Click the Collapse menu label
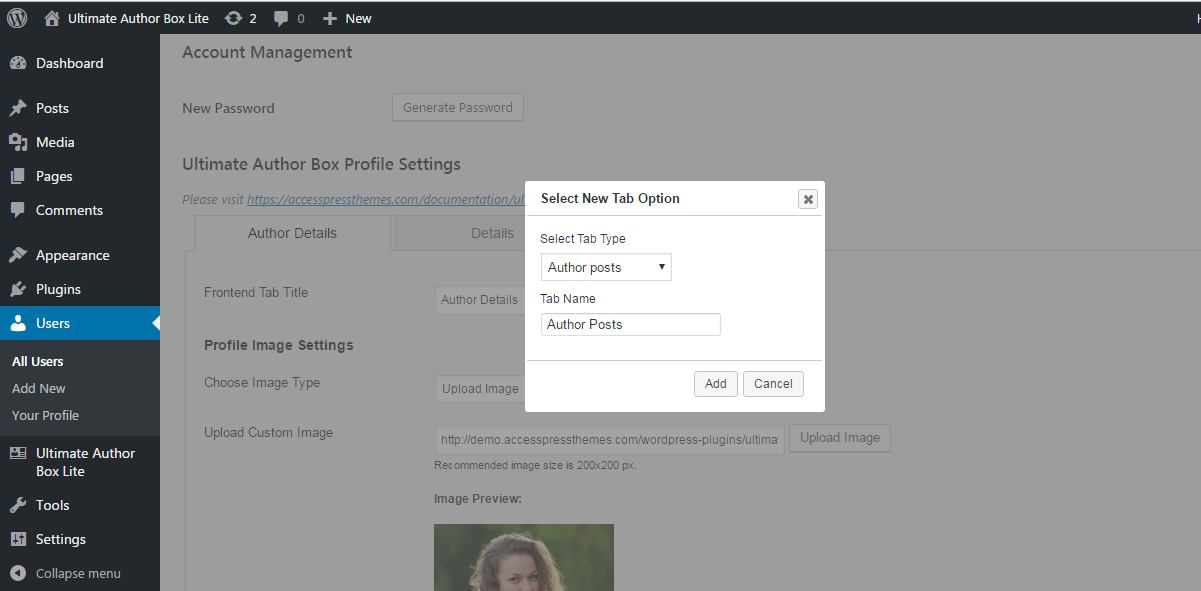Image resolution: width=1201 pixels, height=591 pixels. coord(78,573)
